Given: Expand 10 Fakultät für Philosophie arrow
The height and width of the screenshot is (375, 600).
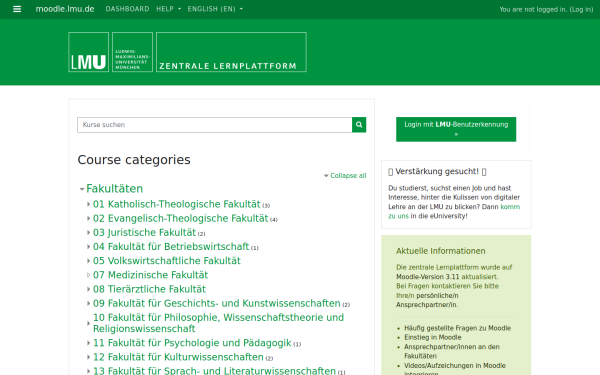Looking at the screenshot, I should click(88, 323).
